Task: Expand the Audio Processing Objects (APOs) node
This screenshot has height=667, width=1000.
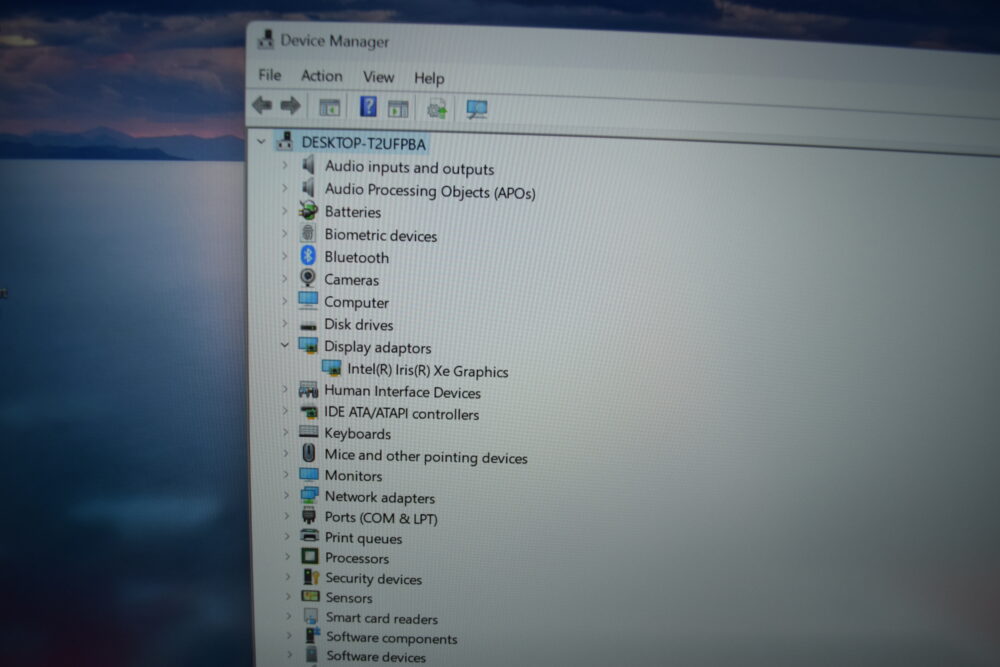Action: pos(285,188)
